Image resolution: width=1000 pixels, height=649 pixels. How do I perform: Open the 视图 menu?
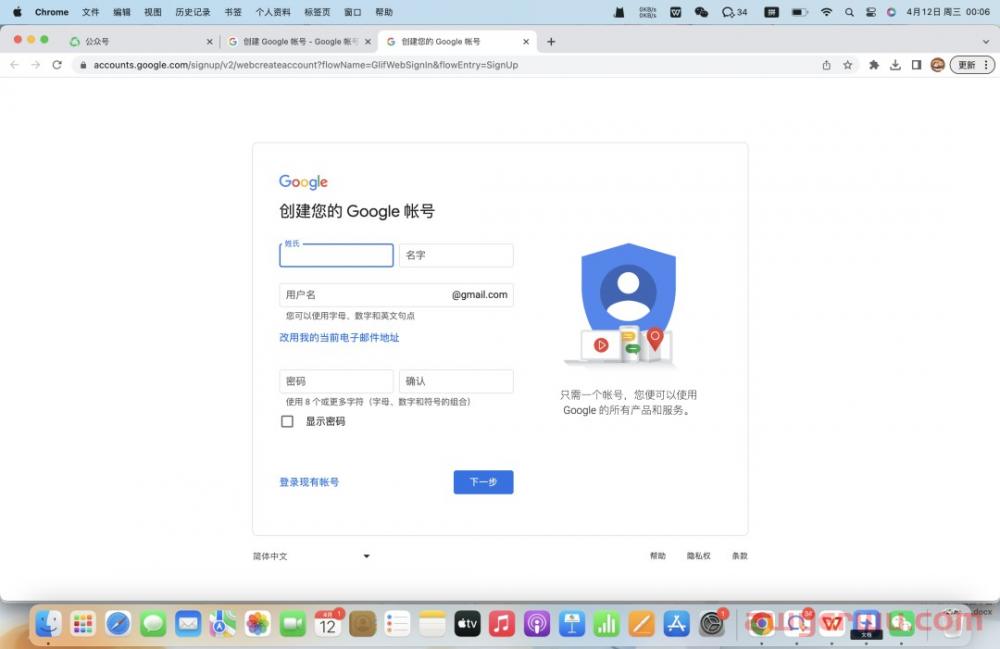tap(152, 12)
